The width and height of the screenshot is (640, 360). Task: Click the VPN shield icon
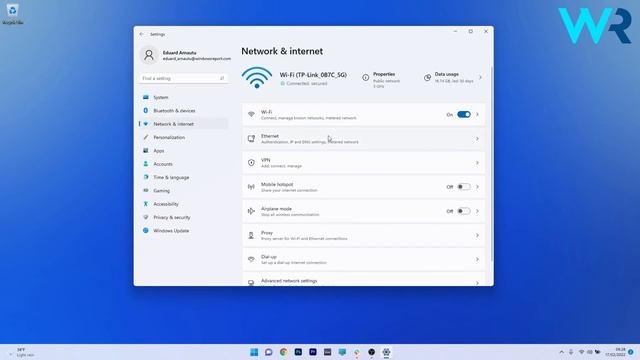251,163
